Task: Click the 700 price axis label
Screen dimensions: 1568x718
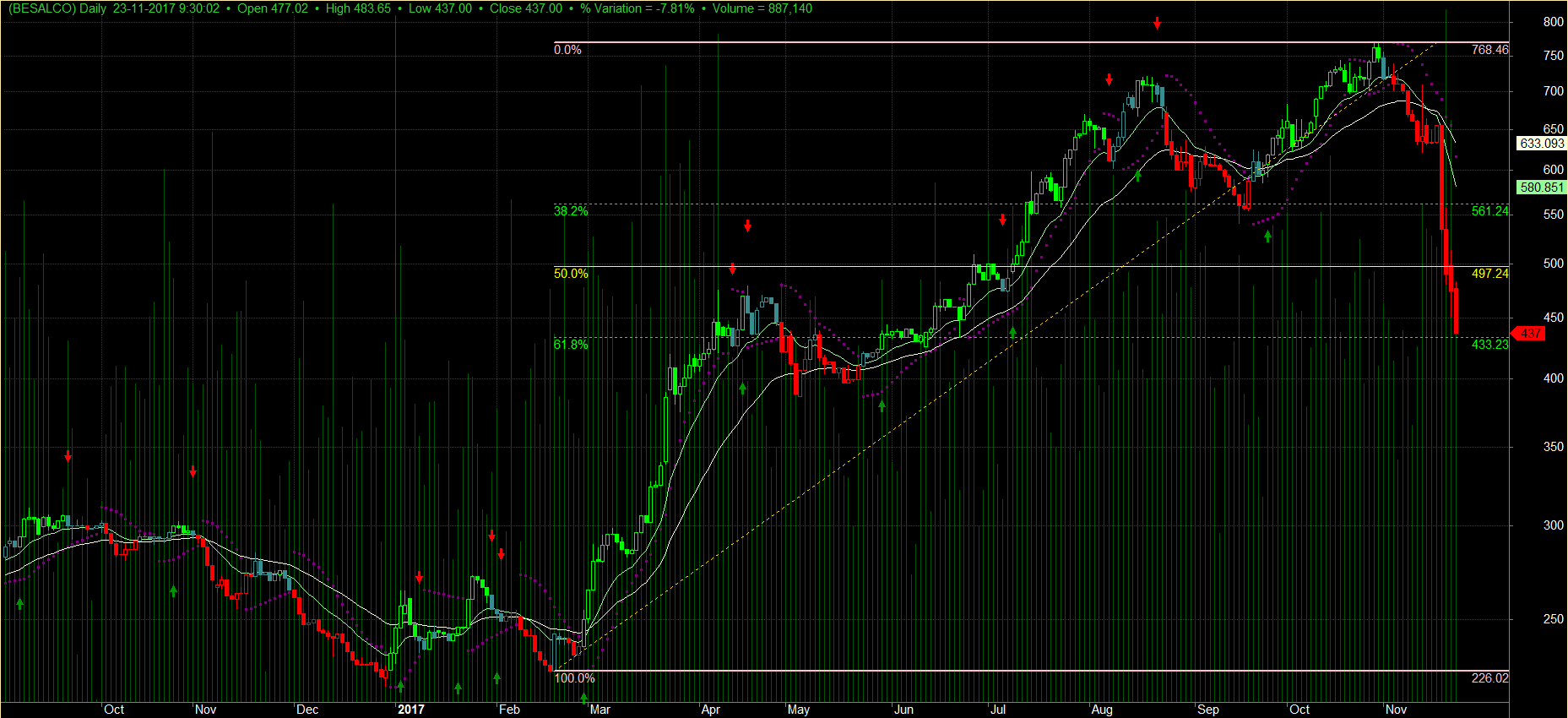Action: point(1553,91)
